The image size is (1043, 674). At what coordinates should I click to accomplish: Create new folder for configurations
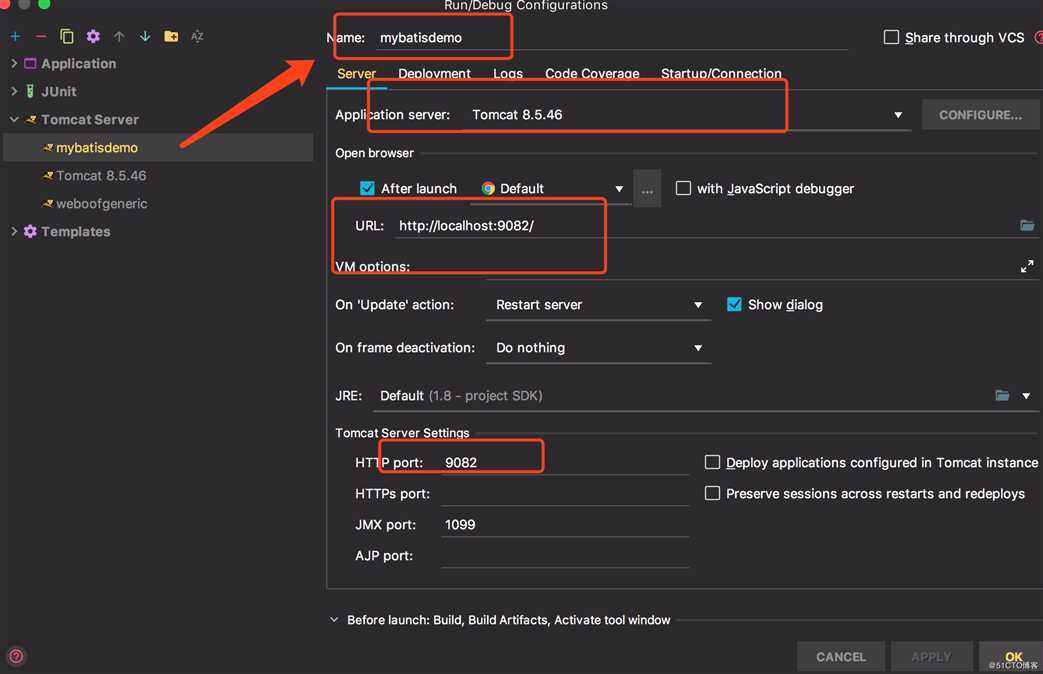171,37
